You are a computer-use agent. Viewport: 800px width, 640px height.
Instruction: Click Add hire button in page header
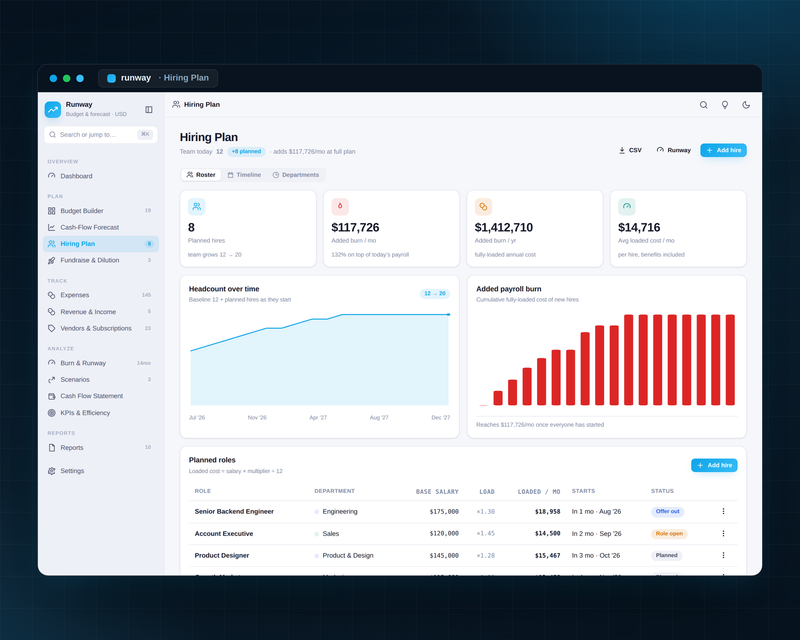pos(723,150)
